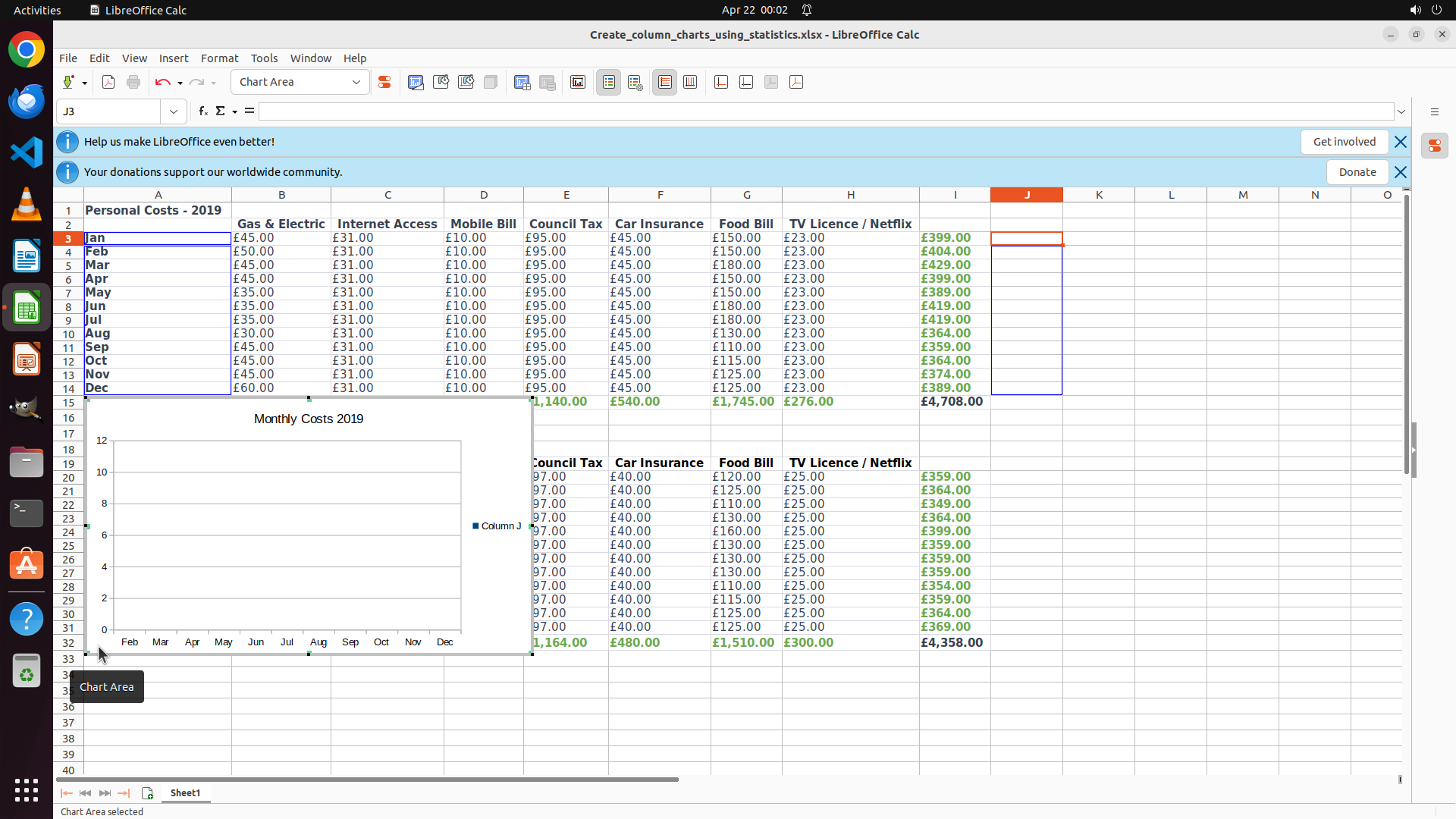Open the Chart Type dialog icon
This screenshot has height=819, width=1456.
tap(416, 83)
